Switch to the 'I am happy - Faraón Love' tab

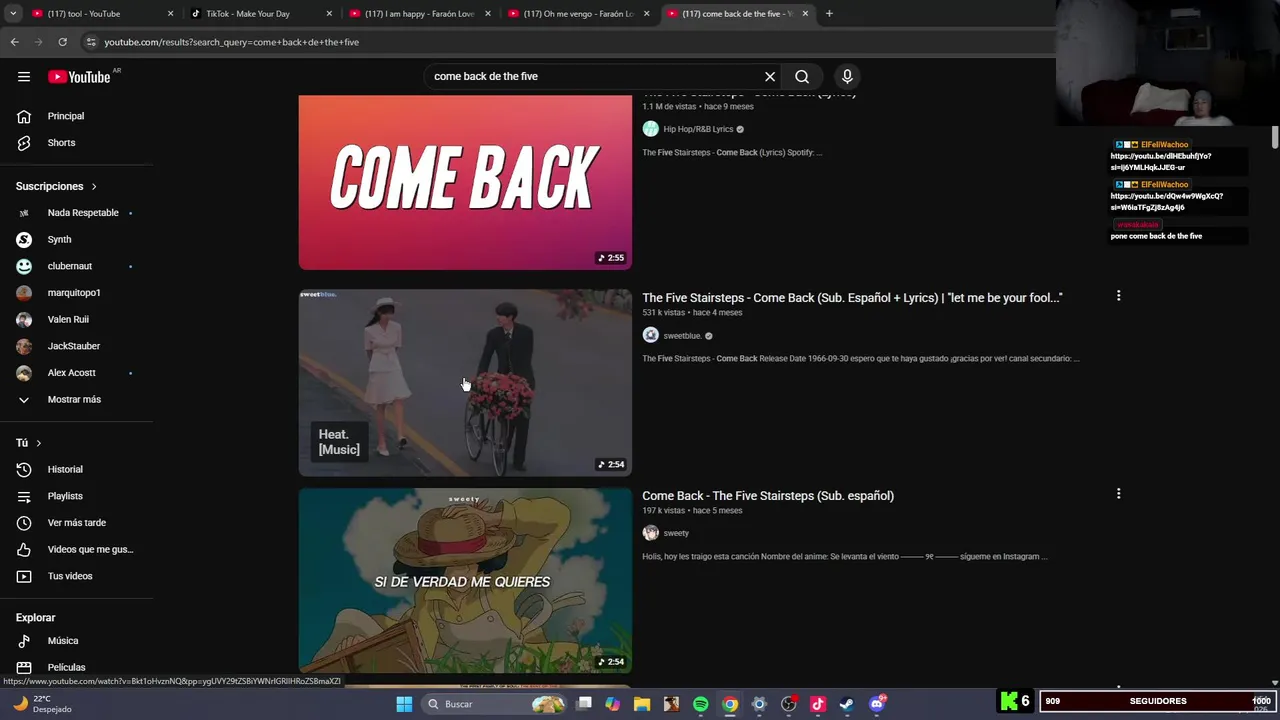pyautogui.click(x=418, y=14)
